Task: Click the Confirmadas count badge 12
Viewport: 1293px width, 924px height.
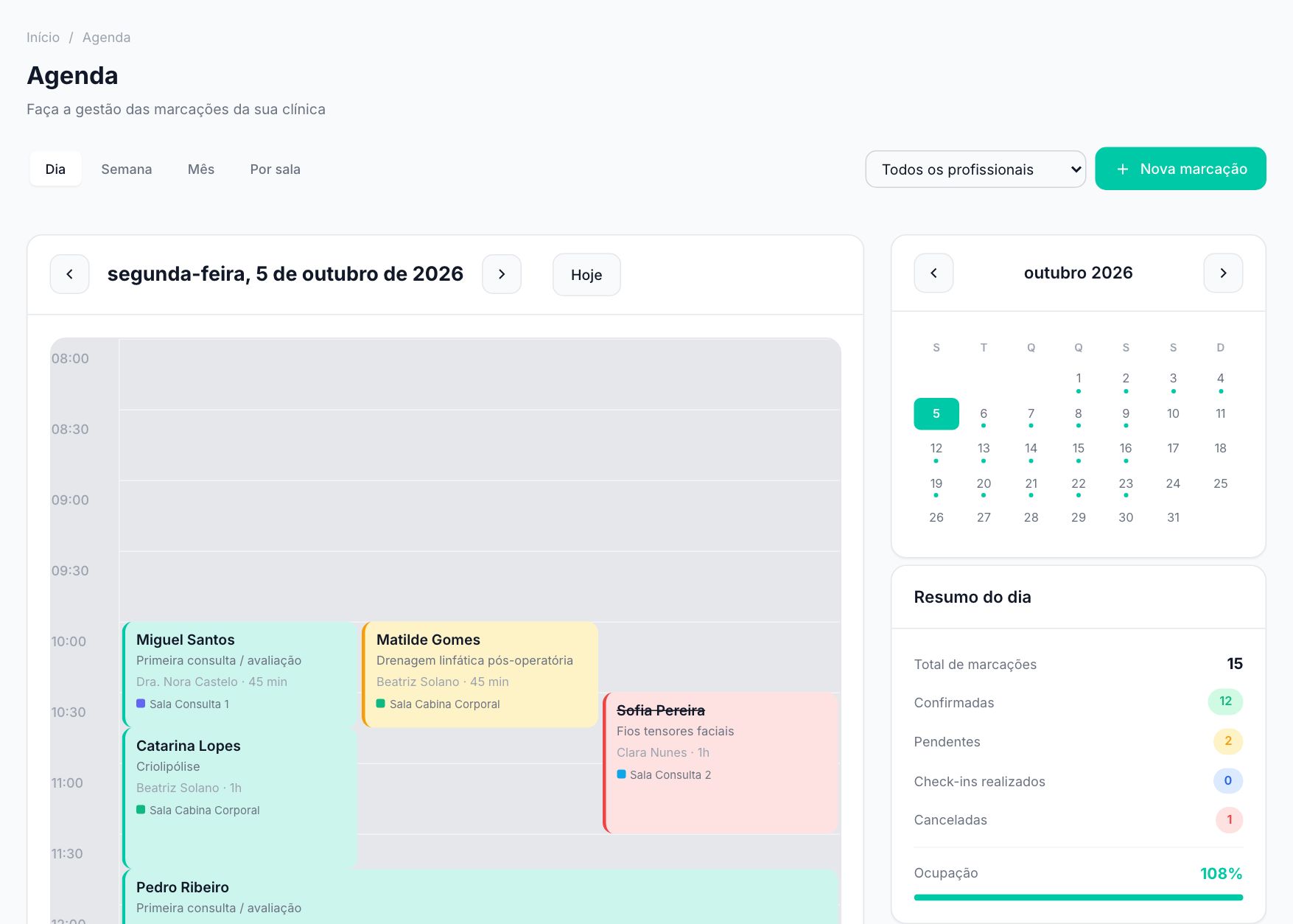Action: coord(1225,701)
